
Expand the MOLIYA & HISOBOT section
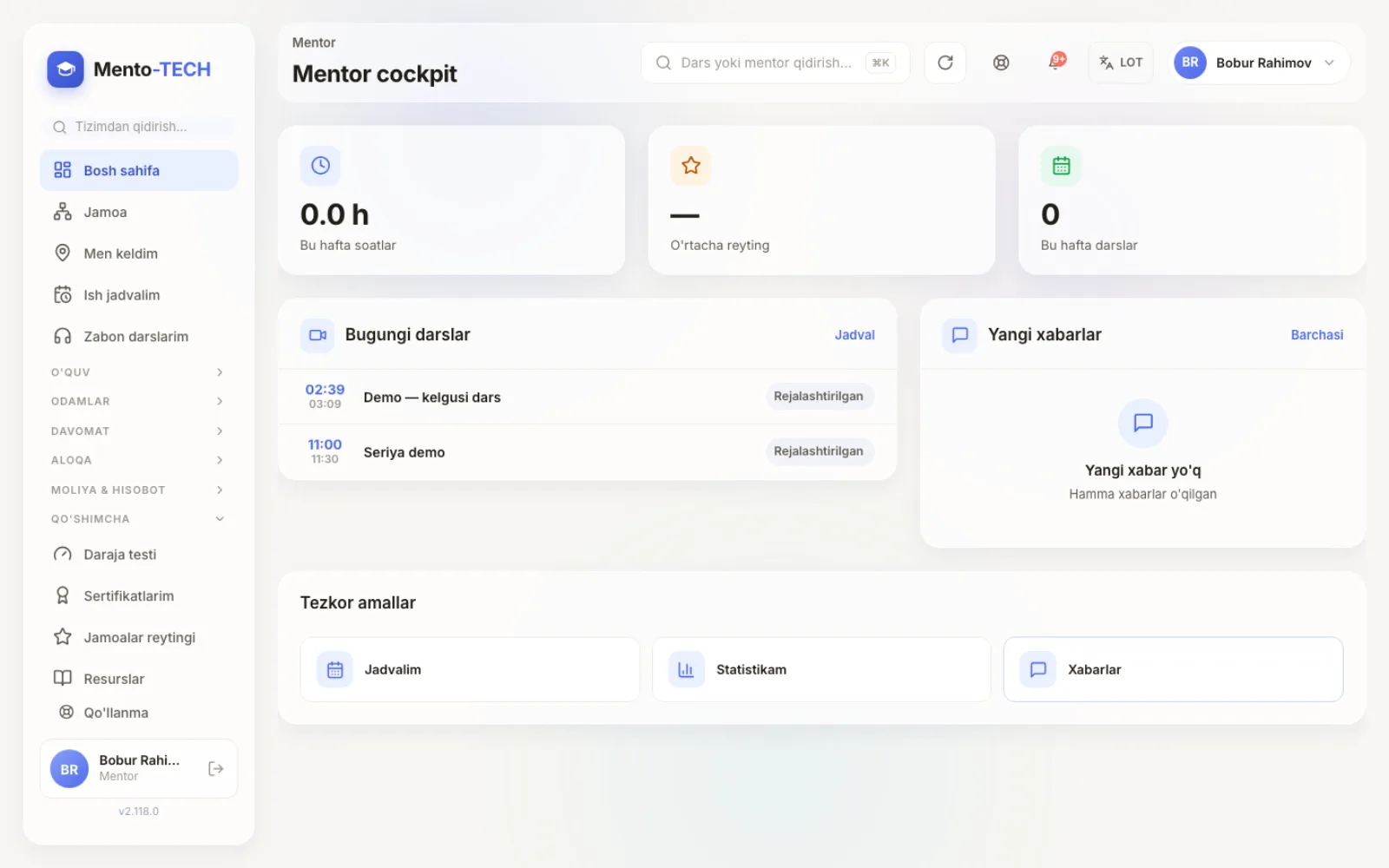pos(139,490)
